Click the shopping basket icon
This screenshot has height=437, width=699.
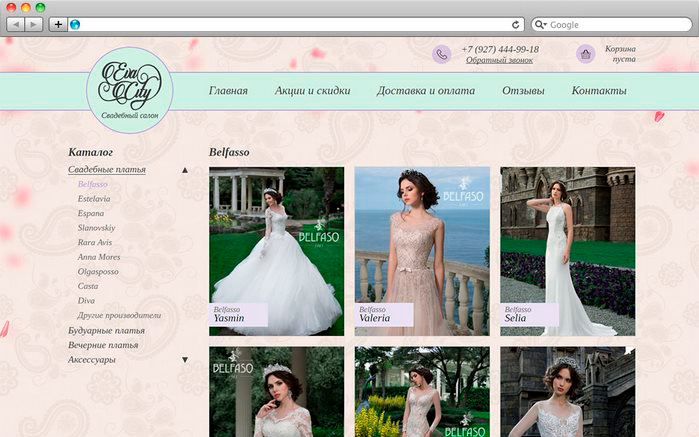click(x=586, y=54)
